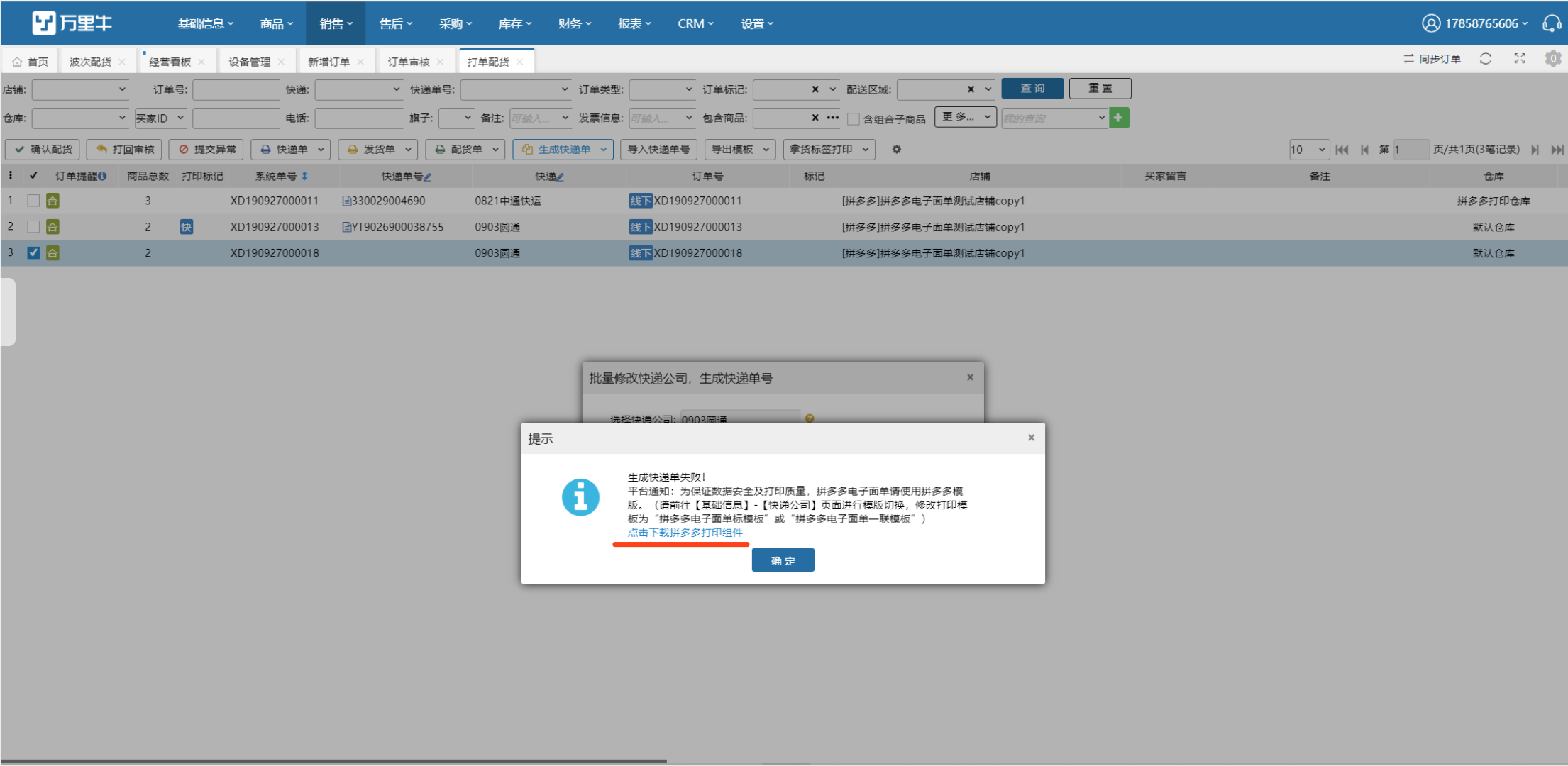Click the ellipsis in 包含商品 field
Screen dimensions: 1568x766
[x=833, y=118]
